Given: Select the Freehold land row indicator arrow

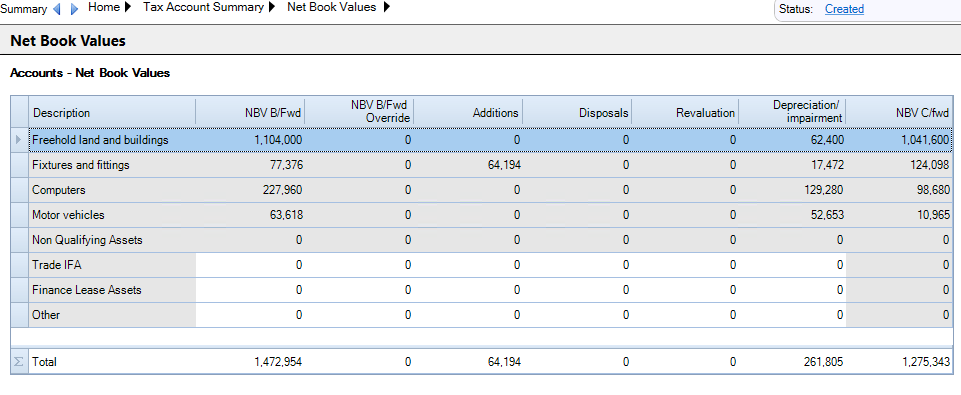Looking at the screenshot, I should (x=19, y=140).
